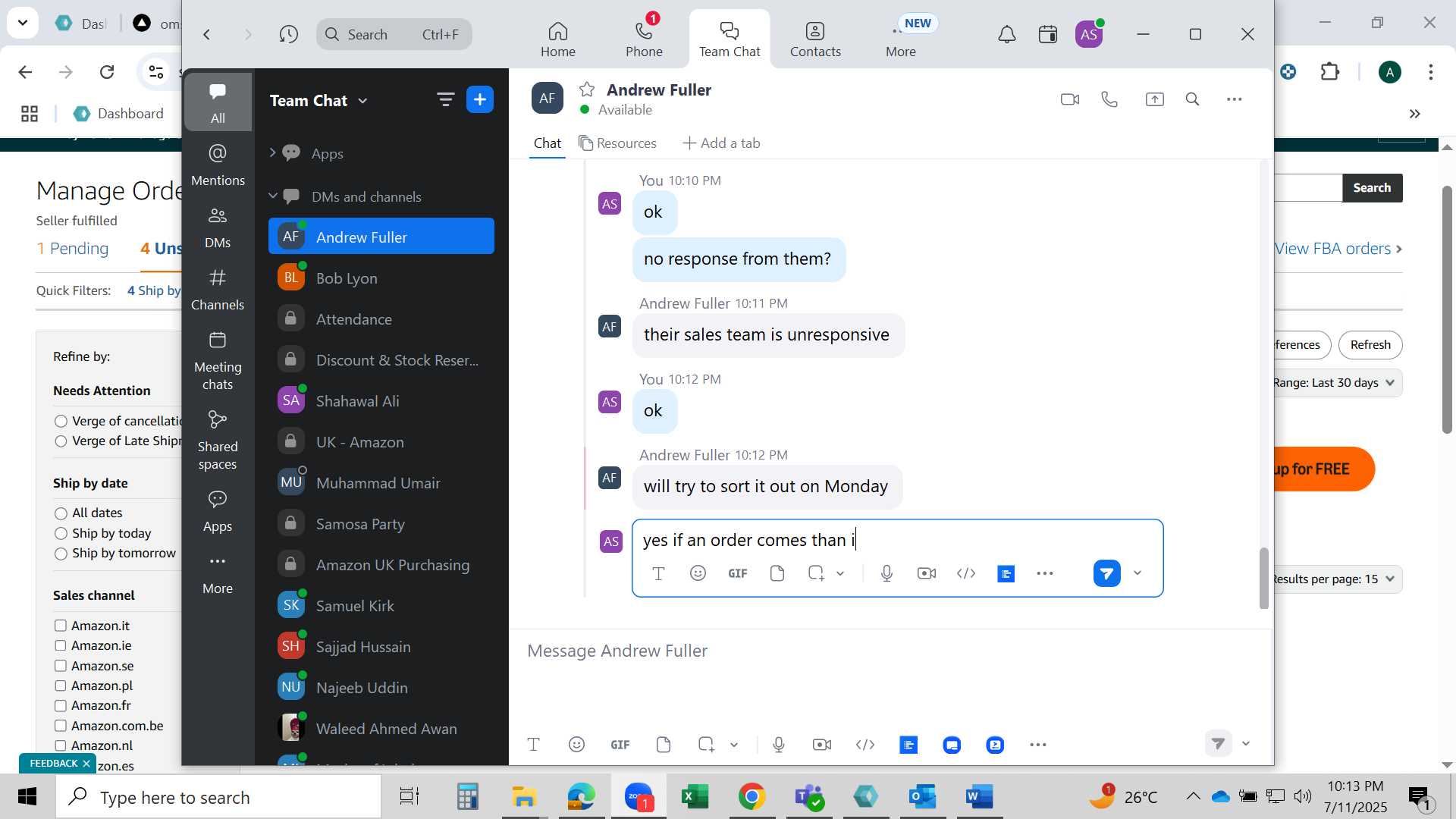Open notifications bell in Zoom

click(x=1006, y=34)
